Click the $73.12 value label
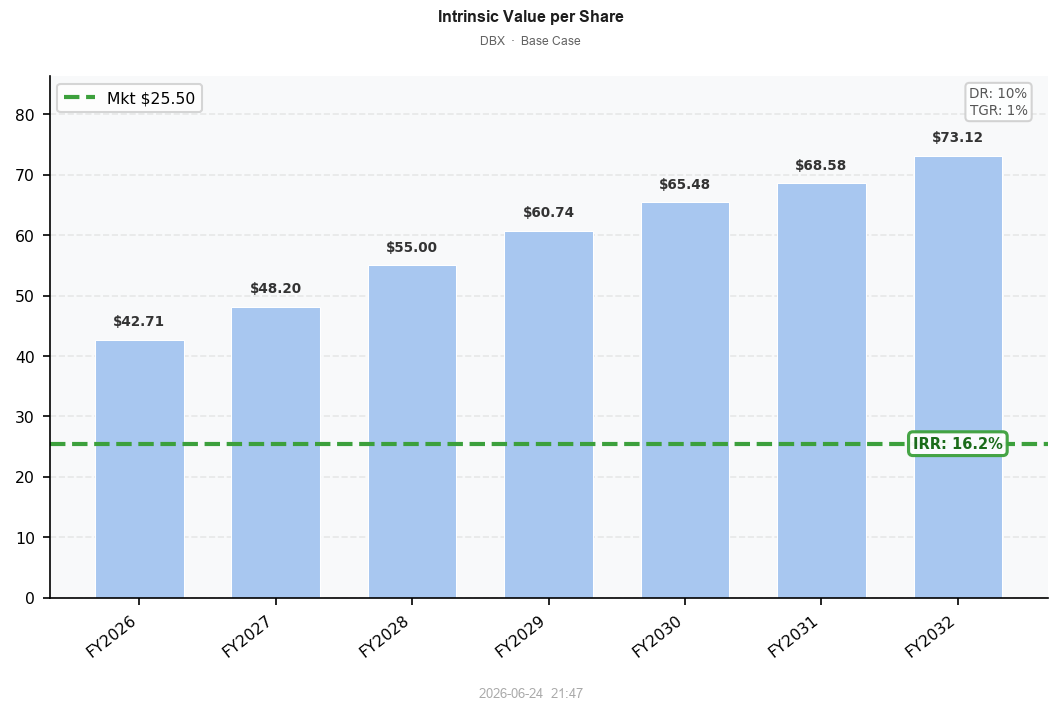This screenshot has height=707, width=1062. pyautogui.click(x=957, y=137)
